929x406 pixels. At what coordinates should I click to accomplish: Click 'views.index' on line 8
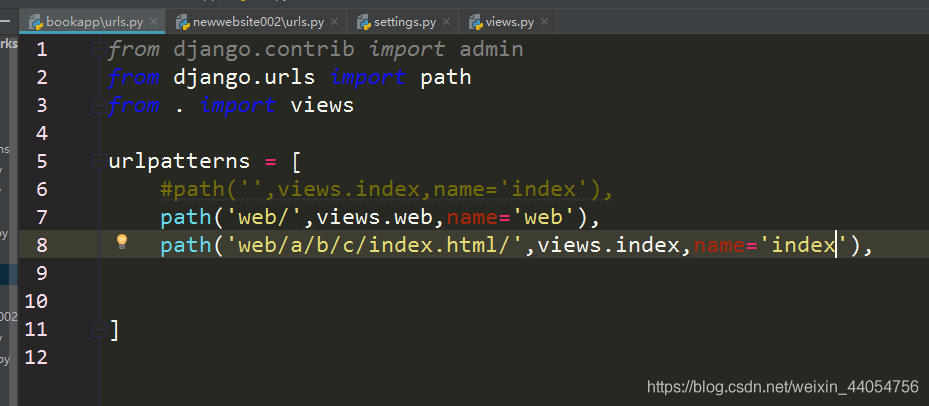pyautogui.click(x=609, y=245)
